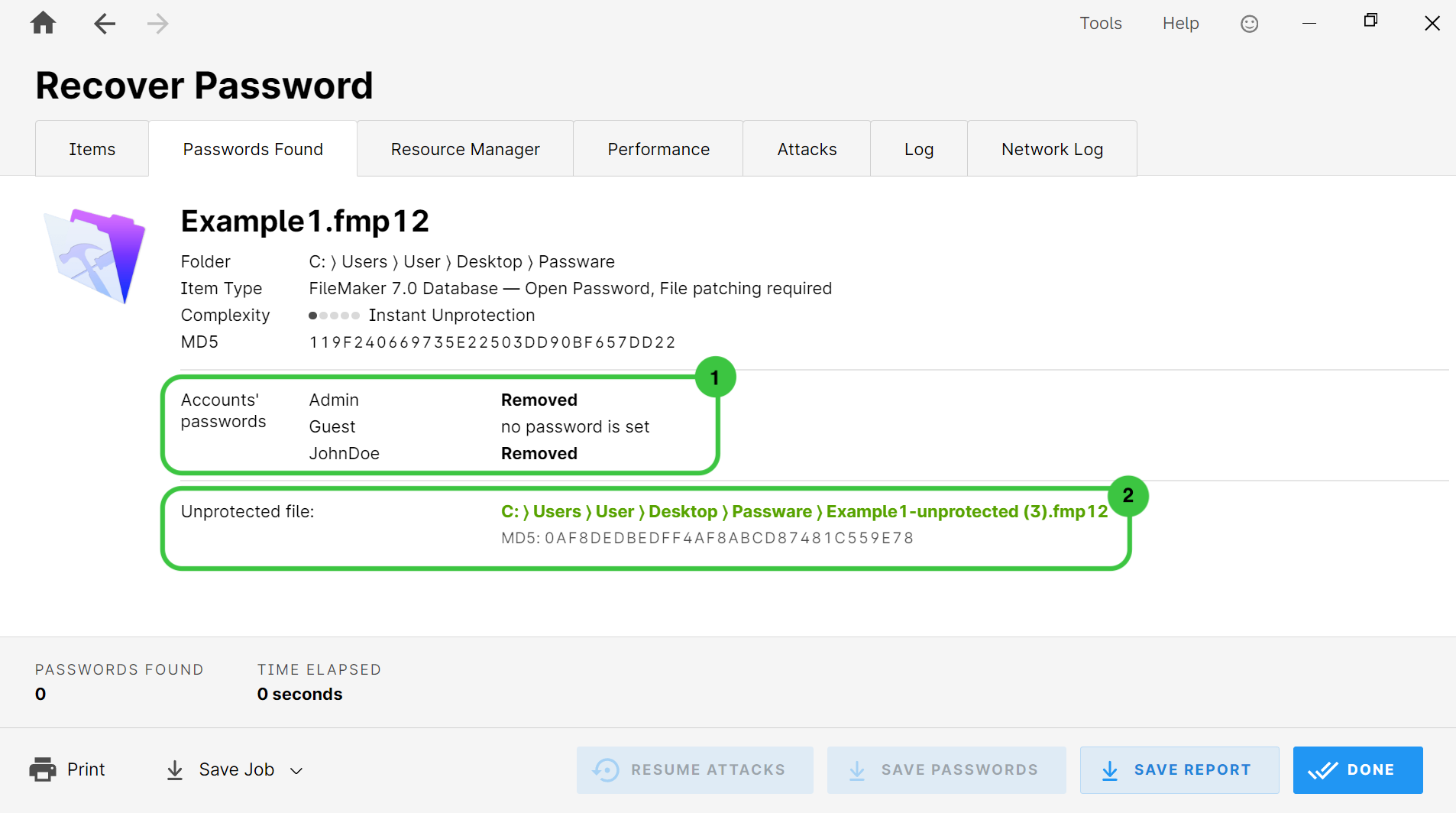Restore down the application window

click(1370, 21)
